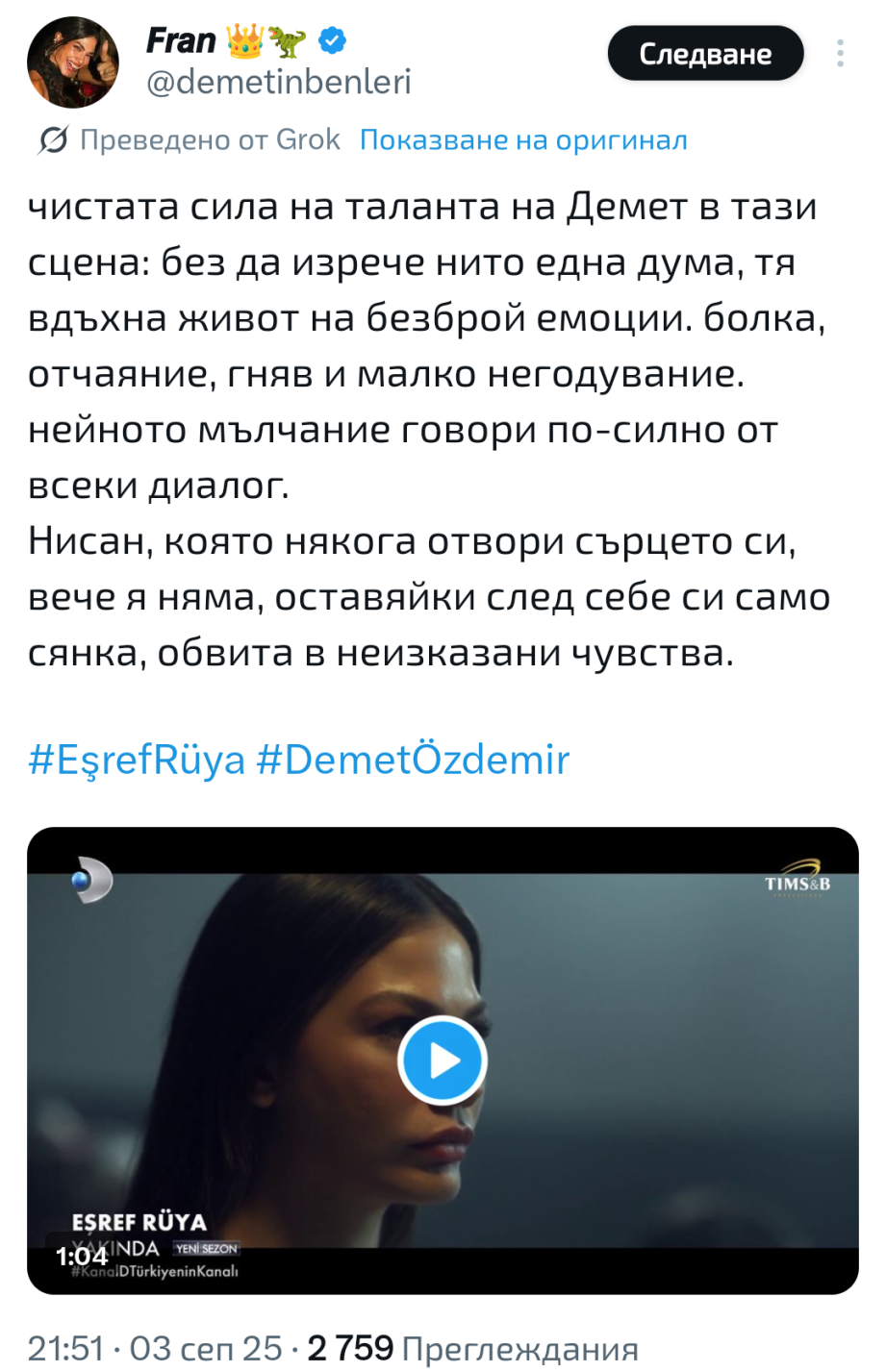Tap the blue verified badge
This screenshot has width=886, height=1372.
[x=333, y=40]
